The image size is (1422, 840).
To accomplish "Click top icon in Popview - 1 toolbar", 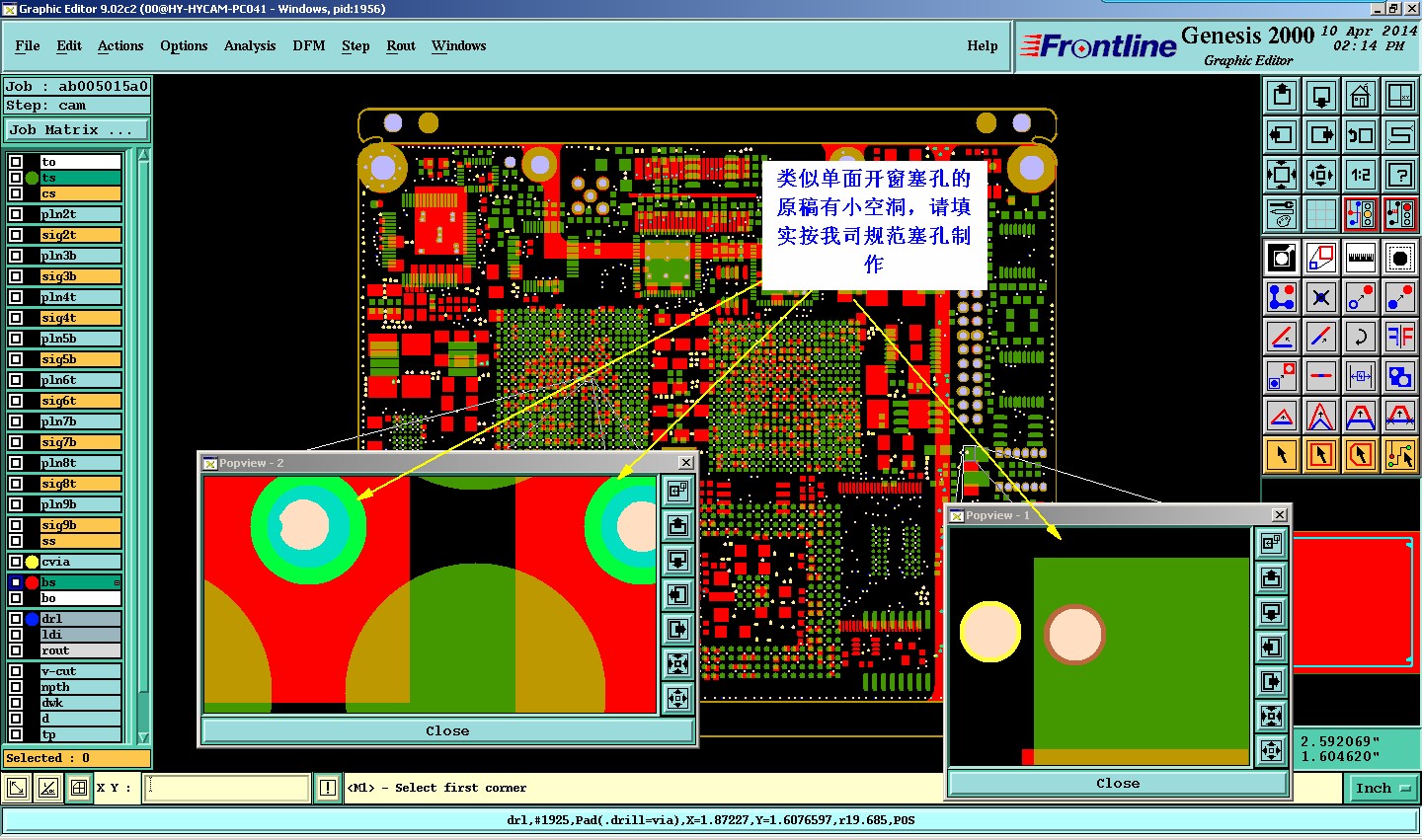I will [x=1272, y=543].
